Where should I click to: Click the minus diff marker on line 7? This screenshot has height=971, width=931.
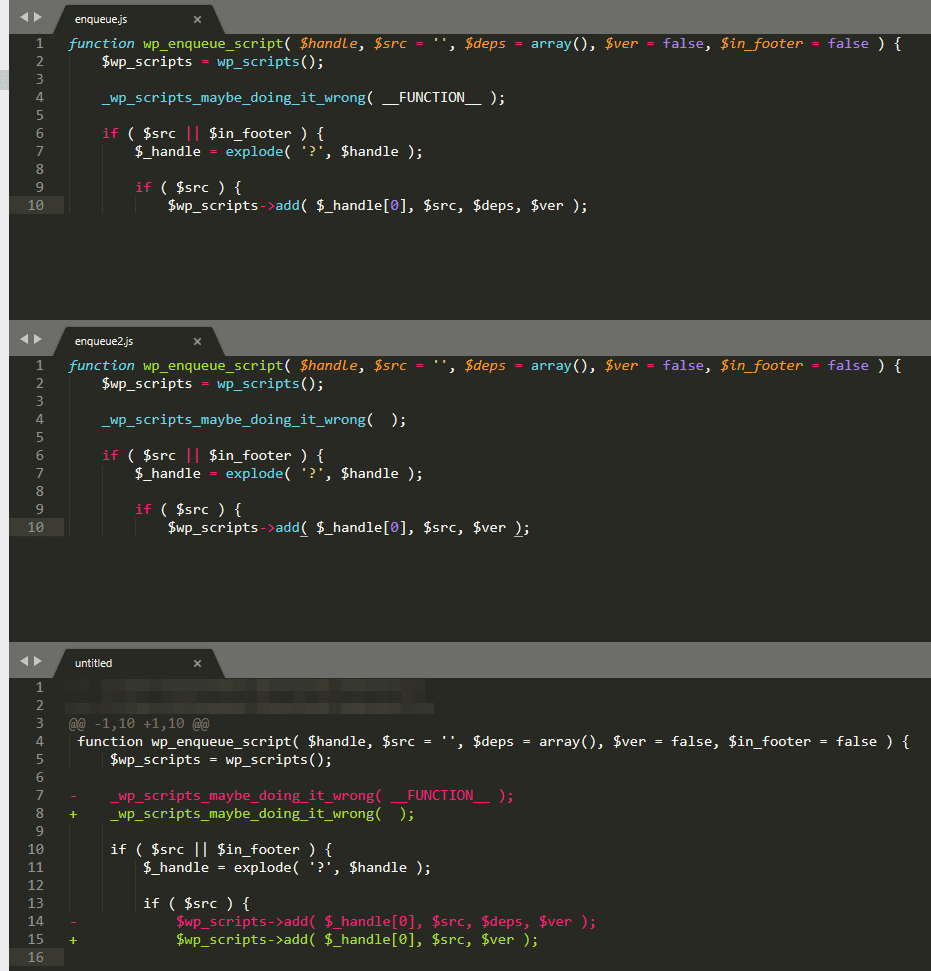[x=71, y=795]
